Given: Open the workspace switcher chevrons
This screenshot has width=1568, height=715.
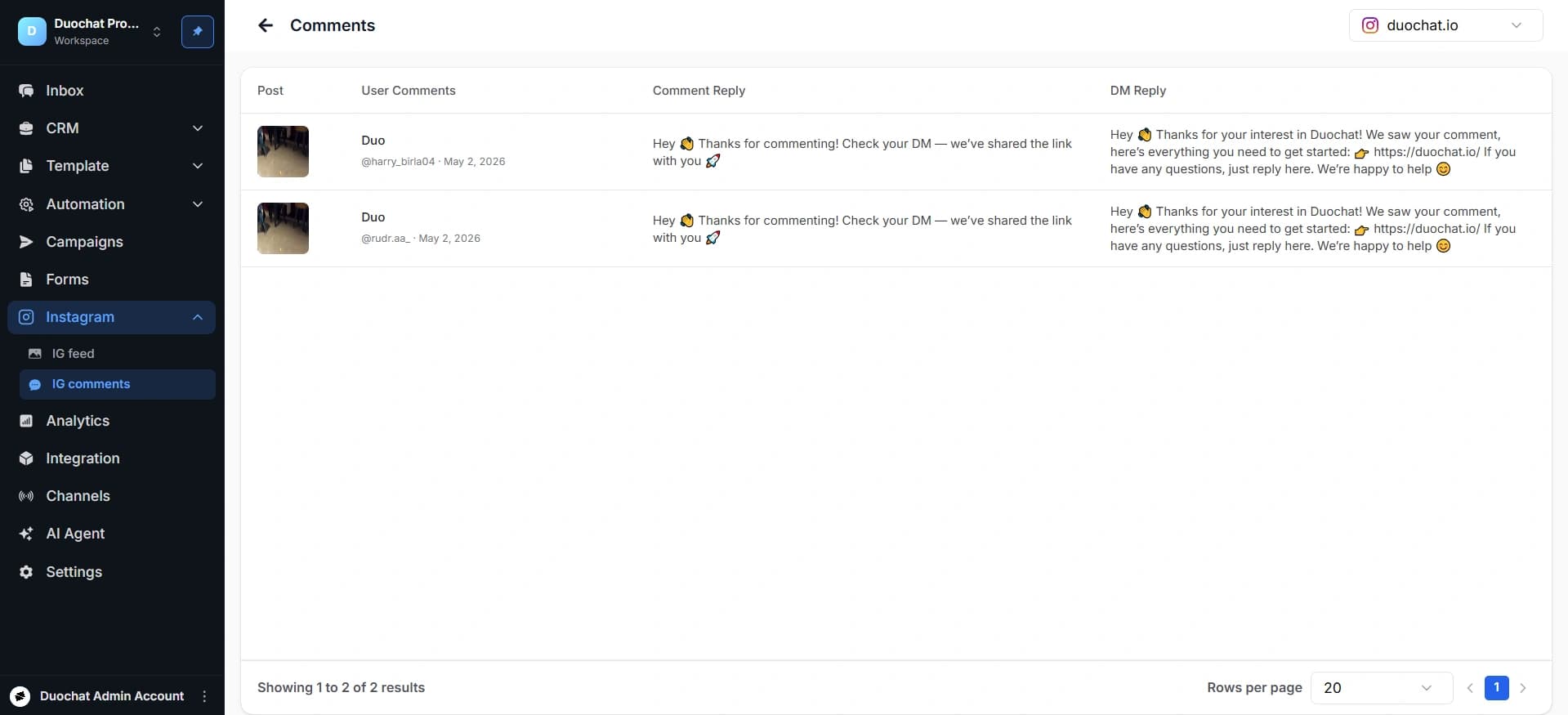Looking at the screenshot, I should tap(157, 32).
